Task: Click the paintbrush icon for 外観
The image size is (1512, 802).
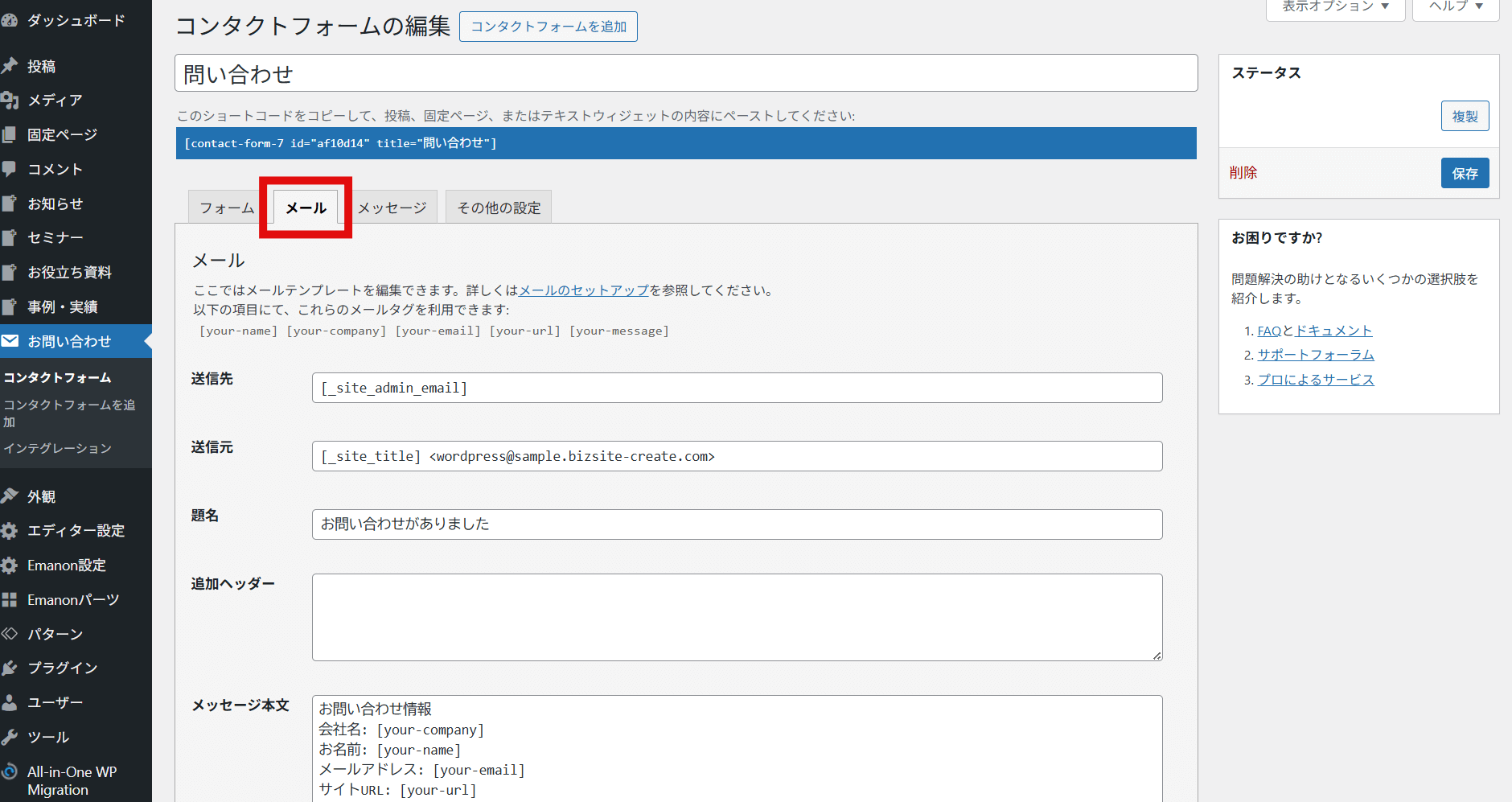Action: [x=10, y=496]
